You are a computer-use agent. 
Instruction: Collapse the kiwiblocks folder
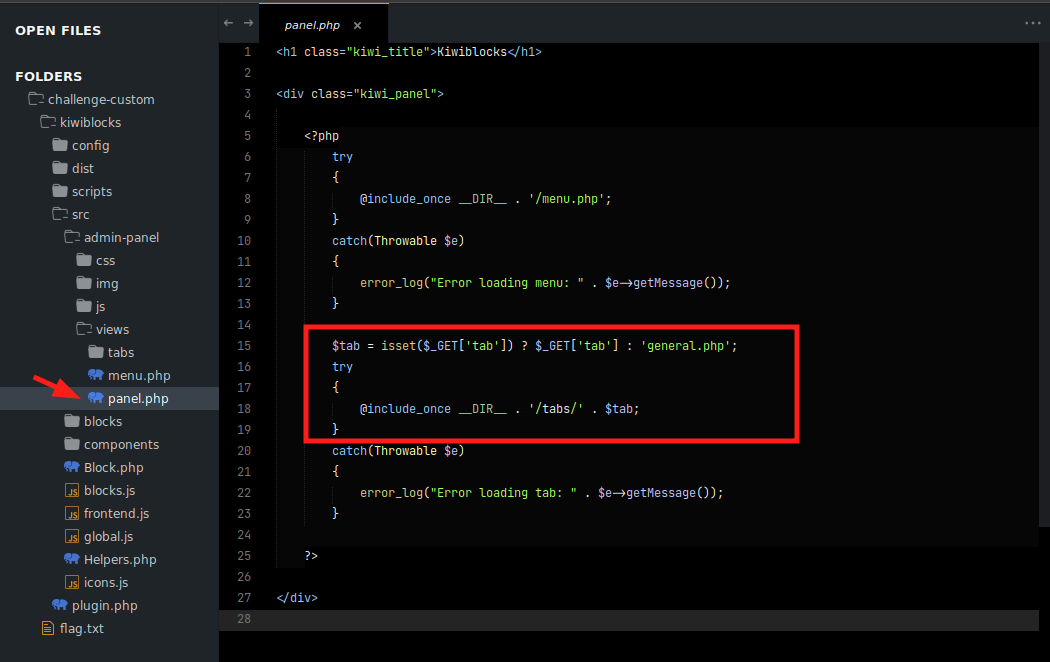tap(80, 122)
